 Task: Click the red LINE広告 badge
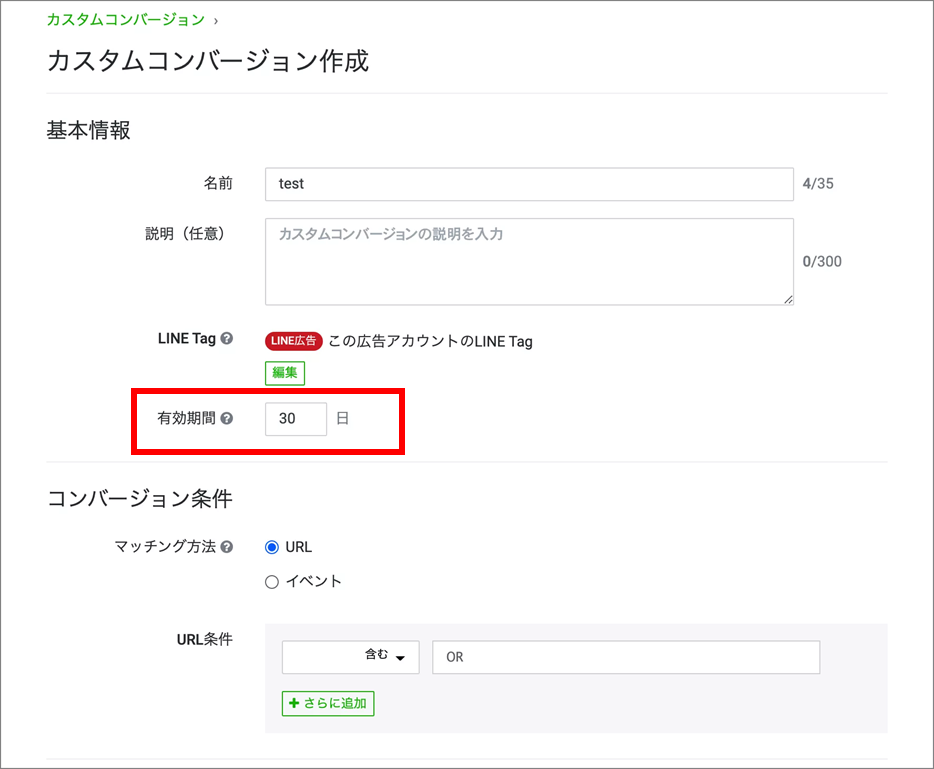tap(294, 341)
